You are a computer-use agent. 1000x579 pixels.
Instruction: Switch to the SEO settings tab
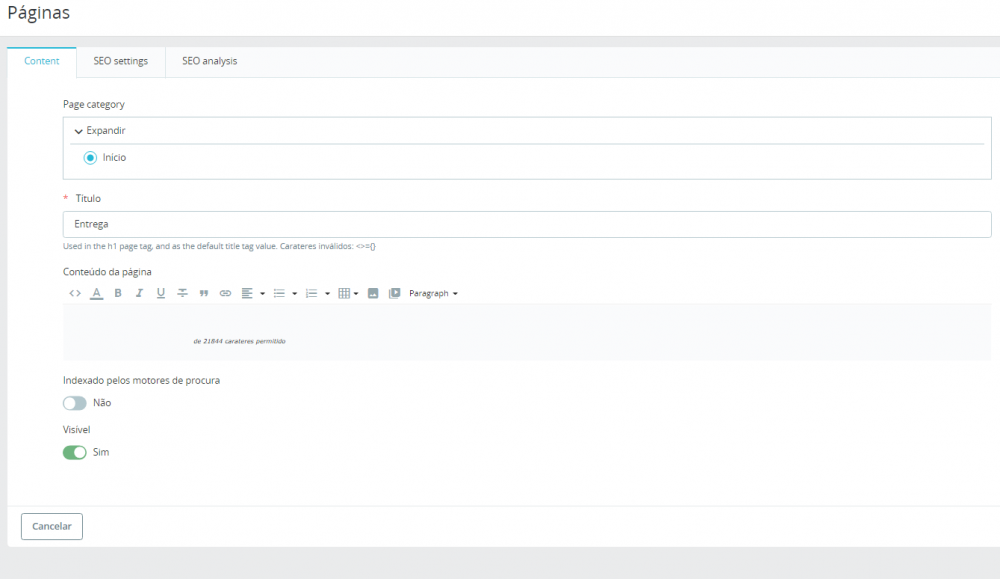[x=120, y=61]
